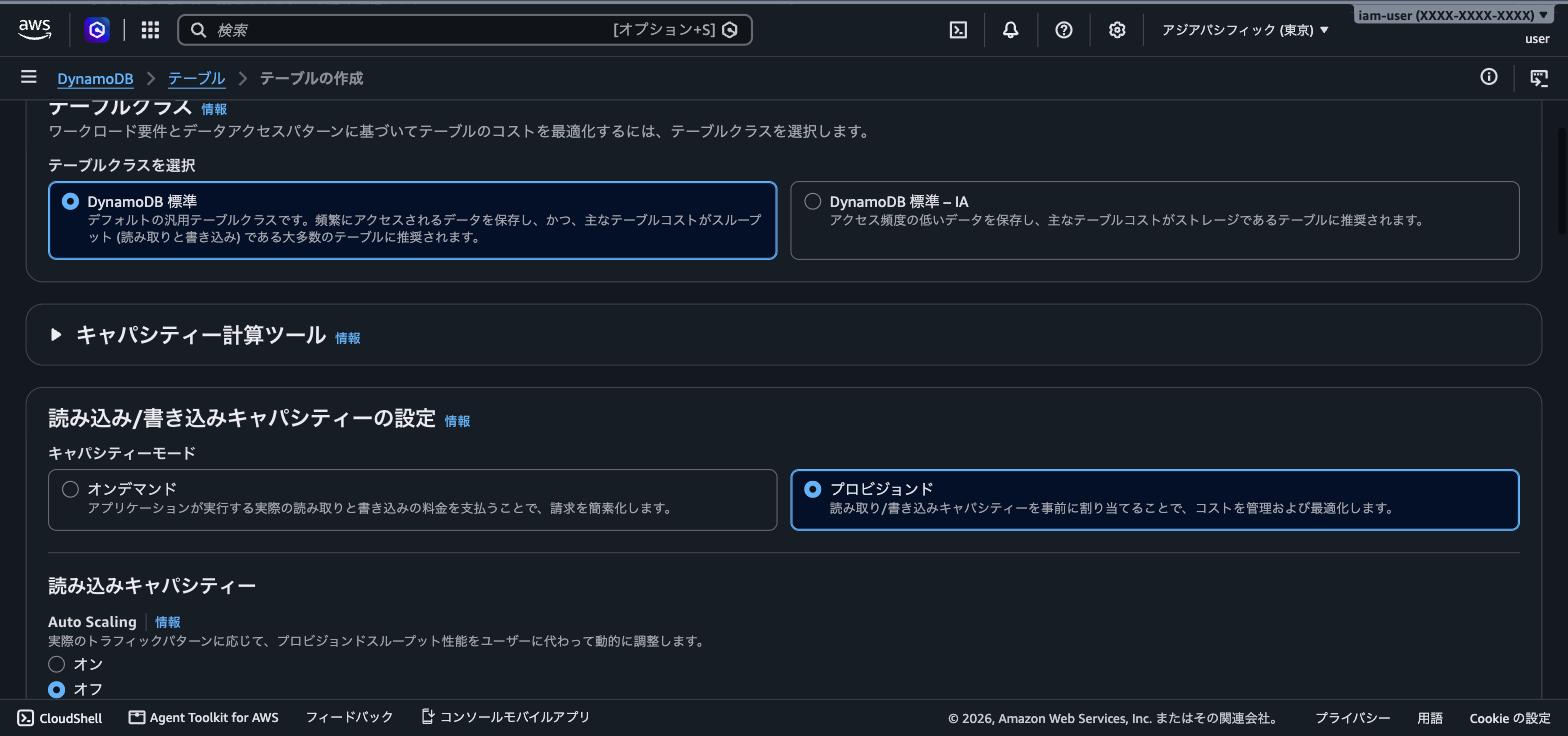Click the Amazon Q assistant icon in header
The height and width of the screenshot is (736, 1568).
(x=97, y=30)
